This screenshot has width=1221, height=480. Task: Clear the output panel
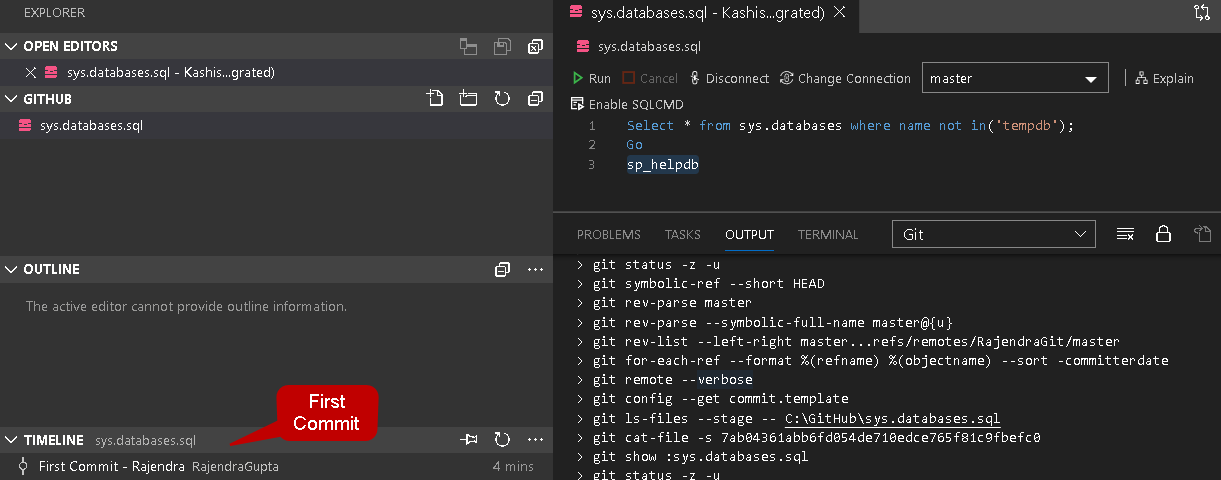click(1125, 234)
